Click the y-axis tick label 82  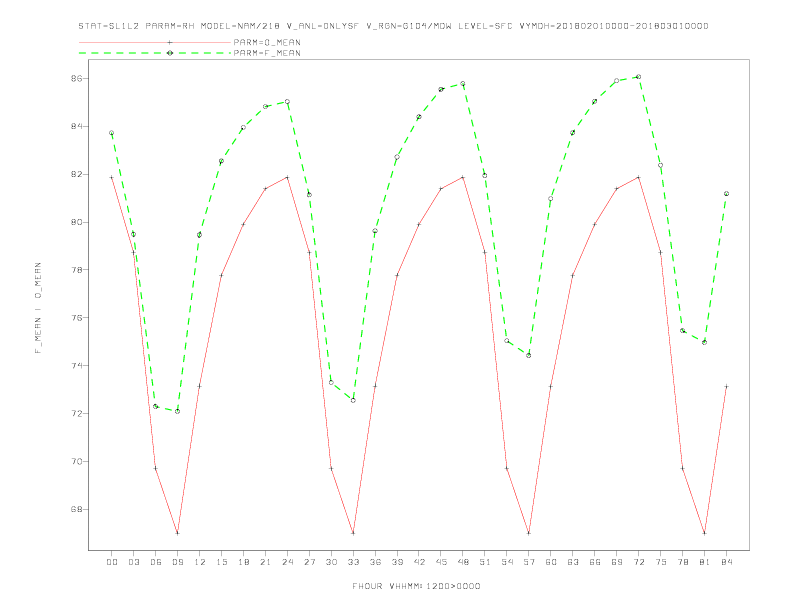(77, 174)
